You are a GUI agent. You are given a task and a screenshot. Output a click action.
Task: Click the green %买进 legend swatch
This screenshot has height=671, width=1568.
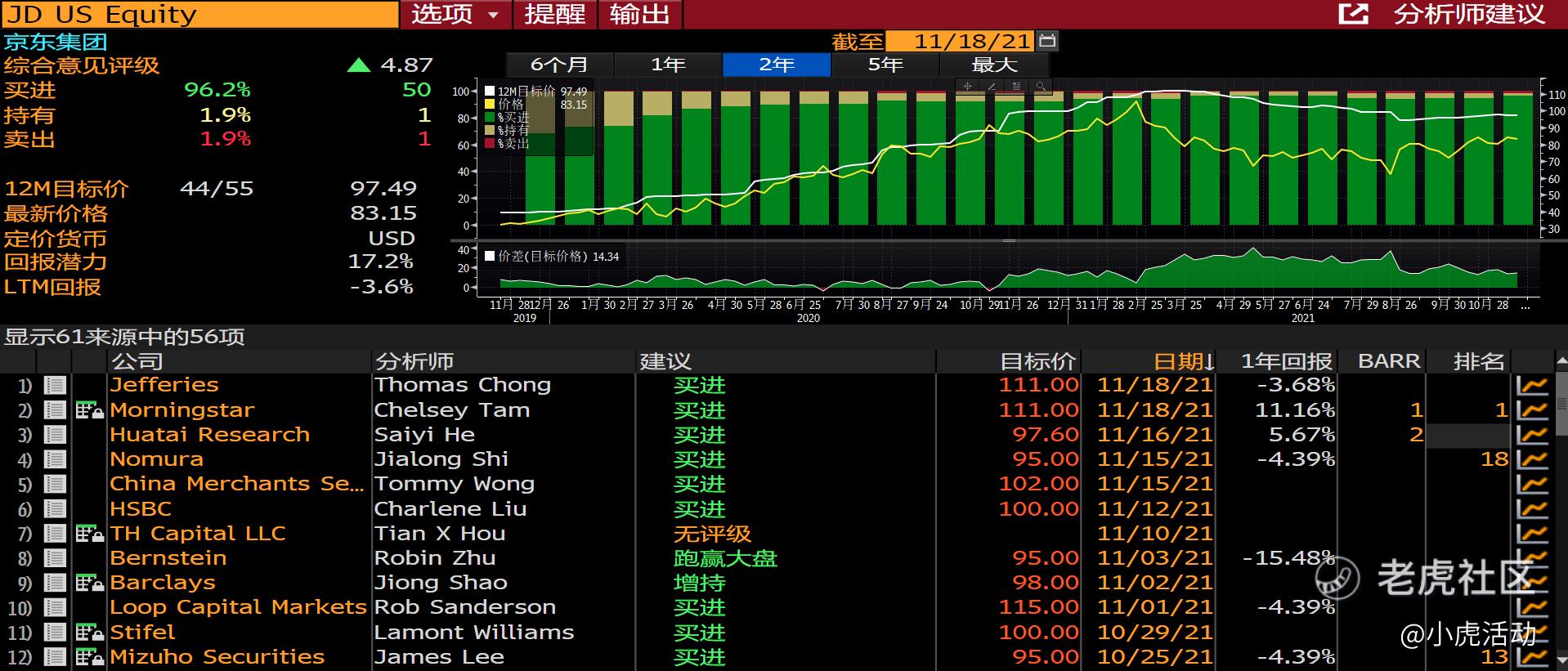(490, 118)
